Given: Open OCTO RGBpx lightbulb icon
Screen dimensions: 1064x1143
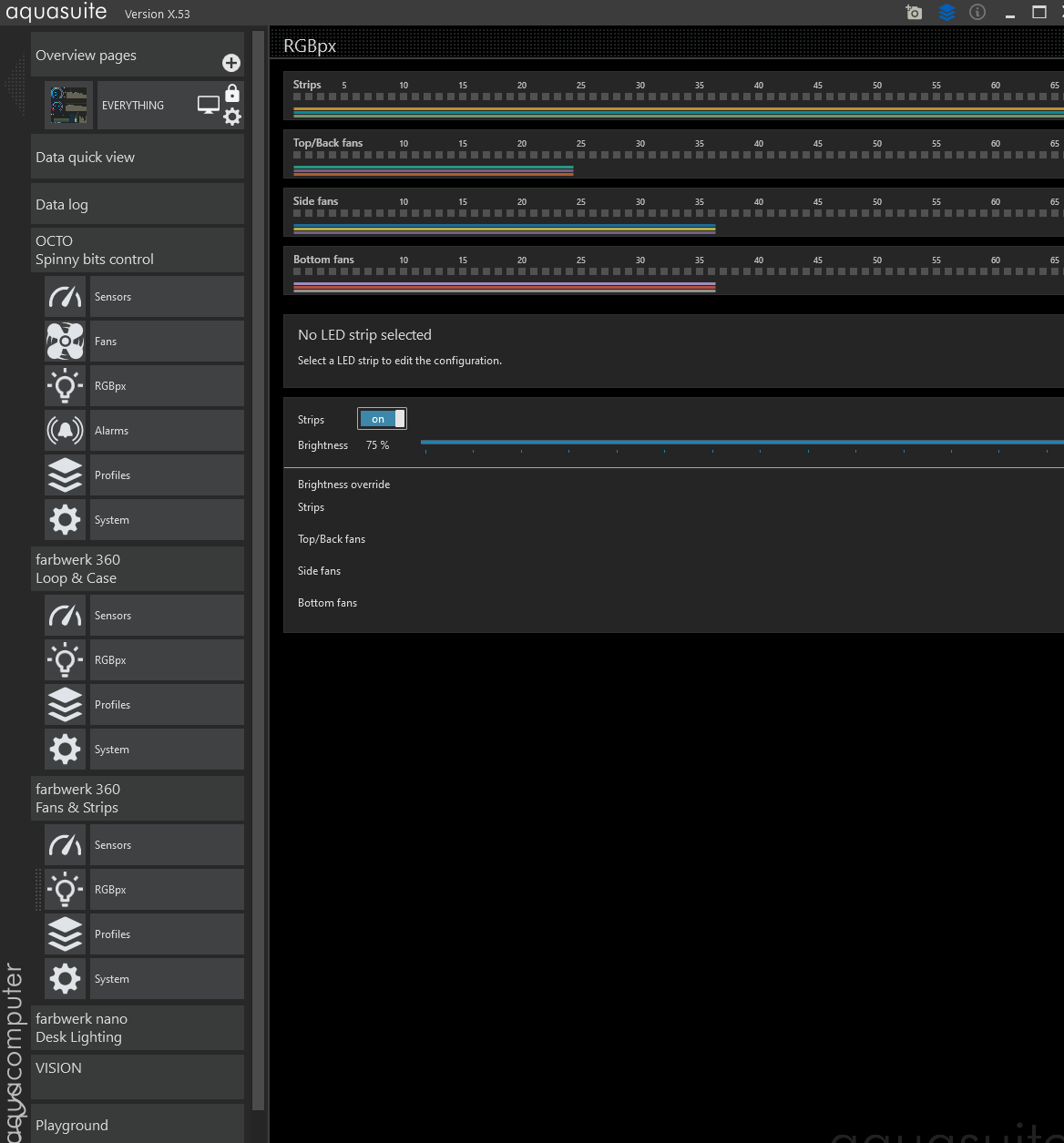Looking at the screenshot, I should coord(65,386).
